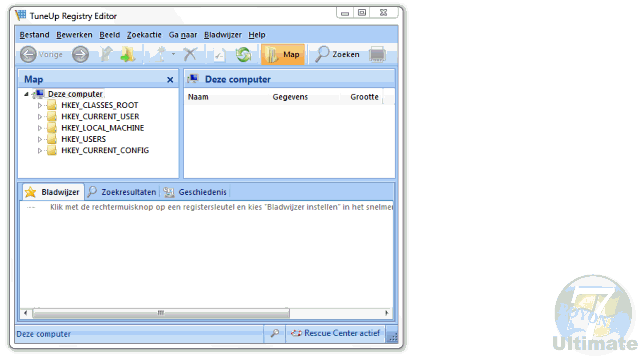Click the HKEY_LOCAL_MACHINE folder icon
Viewport: 640px width, 360px height.
(x=52, y=128)
